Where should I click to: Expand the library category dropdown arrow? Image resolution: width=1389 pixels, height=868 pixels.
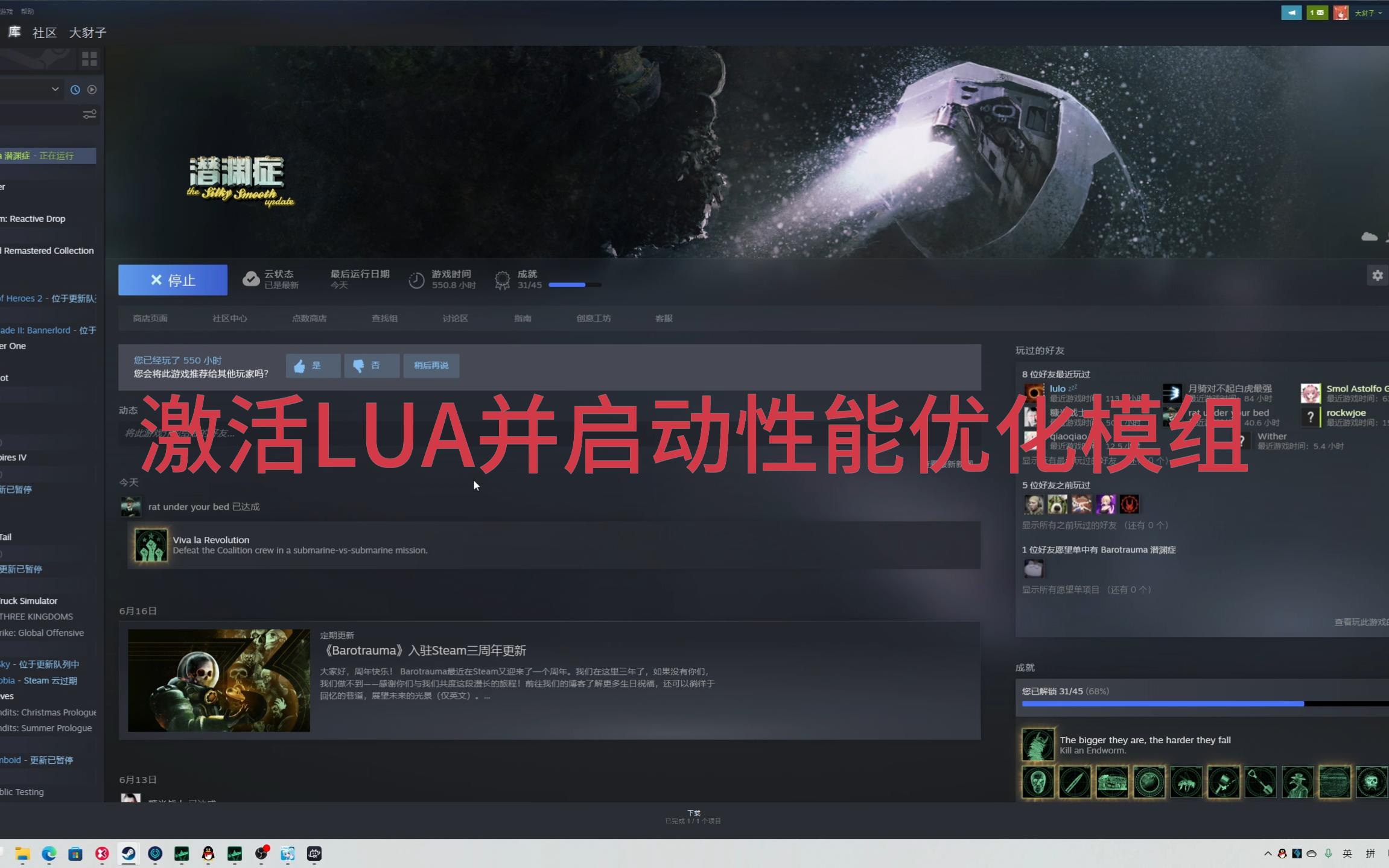click(x=55, y=89)
